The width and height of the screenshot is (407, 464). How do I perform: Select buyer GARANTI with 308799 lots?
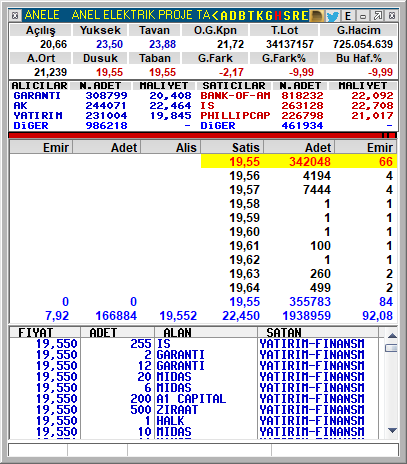103,96
